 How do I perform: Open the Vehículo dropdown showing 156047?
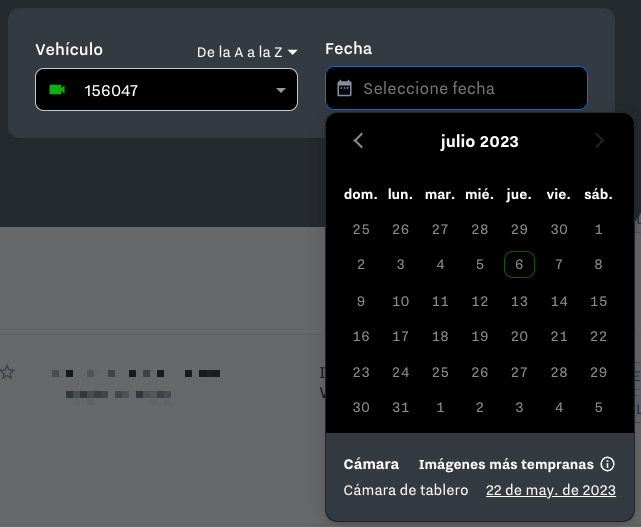click(166, 90)
